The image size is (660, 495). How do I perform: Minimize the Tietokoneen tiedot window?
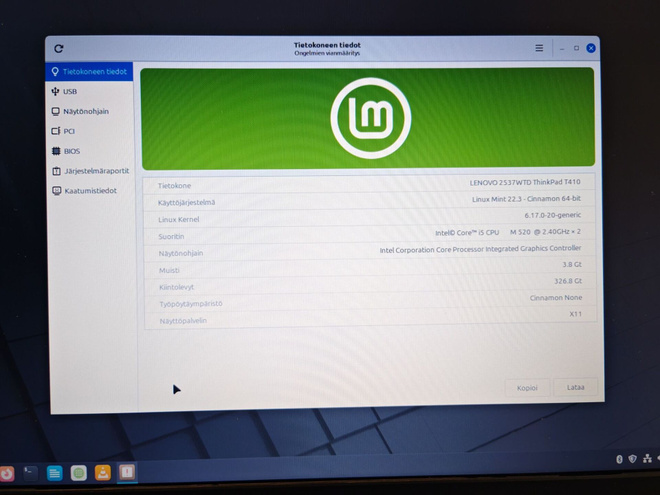click(562, 49)
